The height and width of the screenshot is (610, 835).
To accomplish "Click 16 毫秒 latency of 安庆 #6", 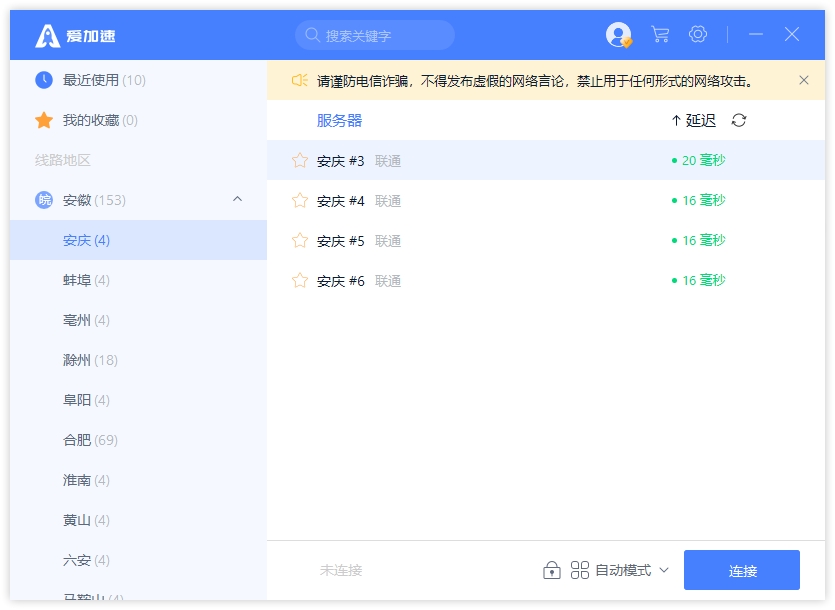I will point(703,280).
